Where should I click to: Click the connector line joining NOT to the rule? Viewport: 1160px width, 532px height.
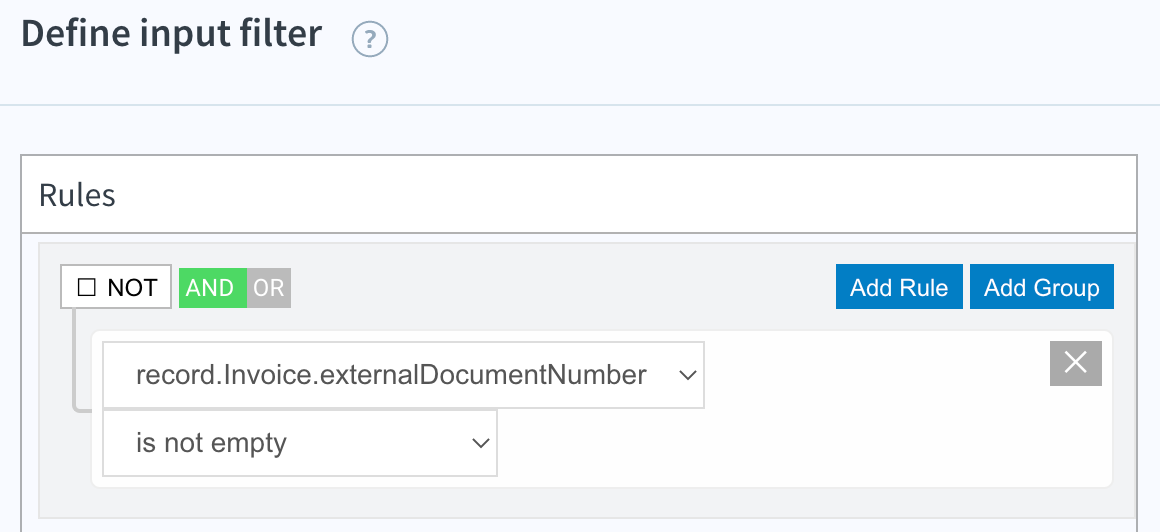(x=75, y=359)
